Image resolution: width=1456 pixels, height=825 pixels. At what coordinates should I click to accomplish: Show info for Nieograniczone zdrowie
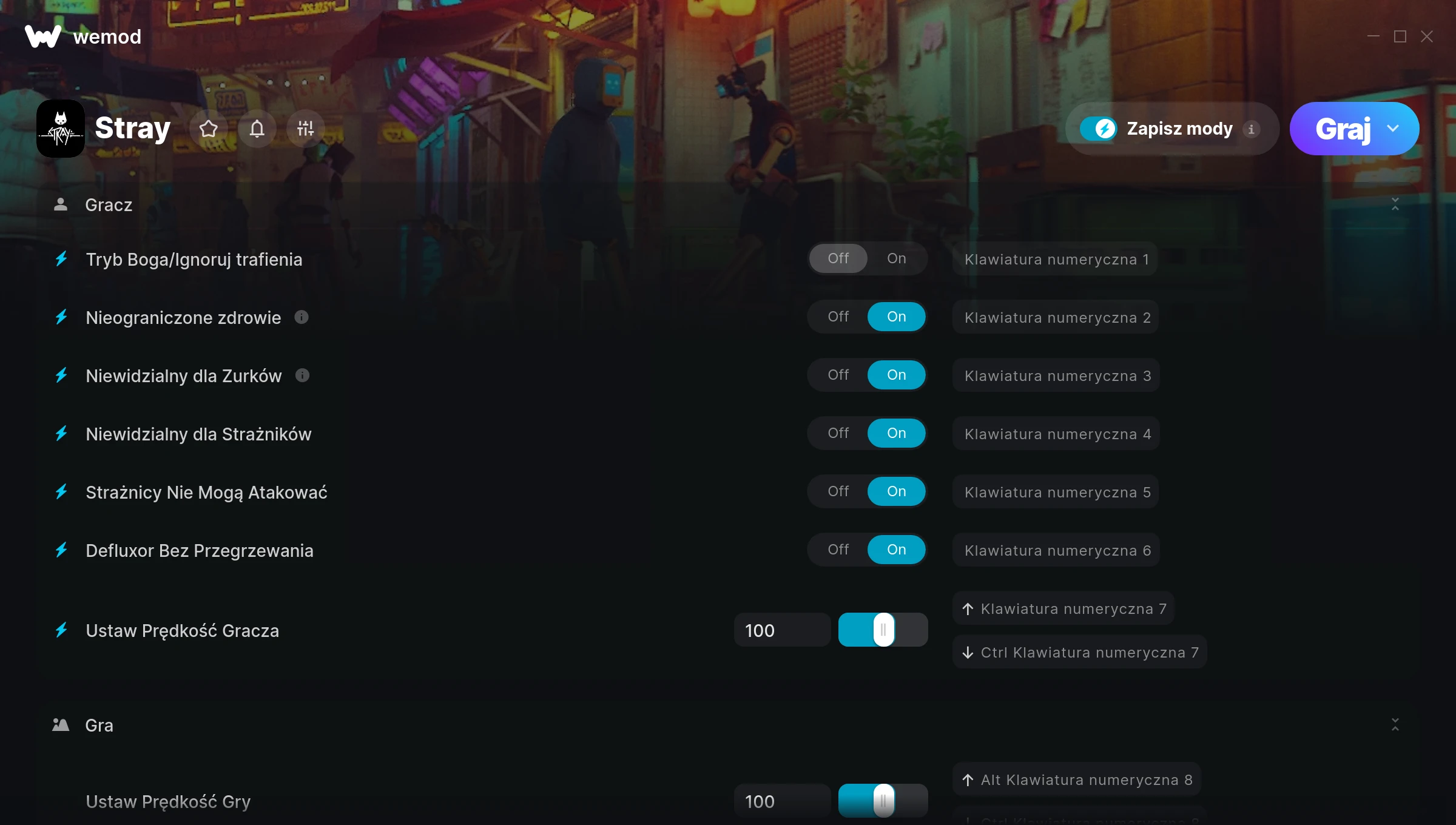[302, 317]
